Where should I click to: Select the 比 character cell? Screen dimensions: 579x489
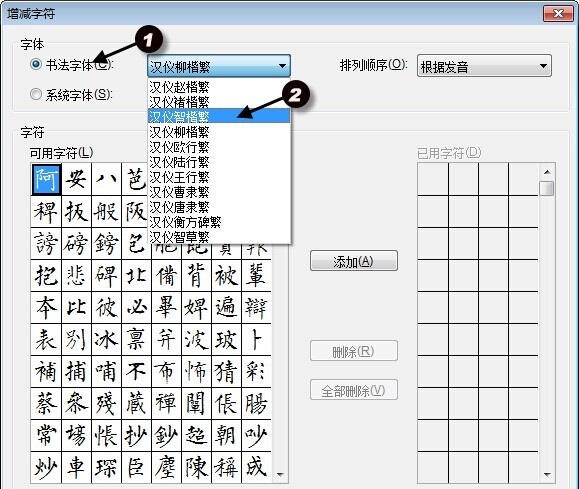pos(76,308)
